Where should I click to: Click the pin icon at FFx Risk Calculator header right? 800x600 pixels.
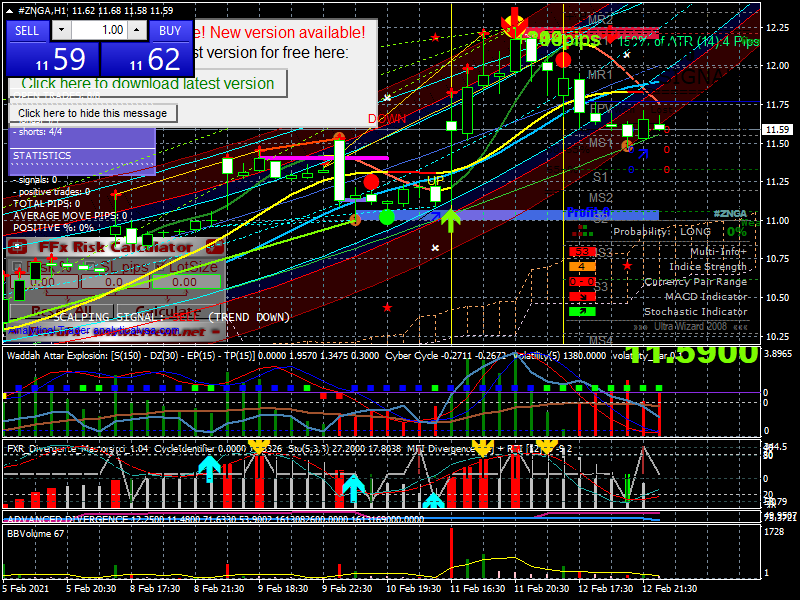(x=215, y=247)
